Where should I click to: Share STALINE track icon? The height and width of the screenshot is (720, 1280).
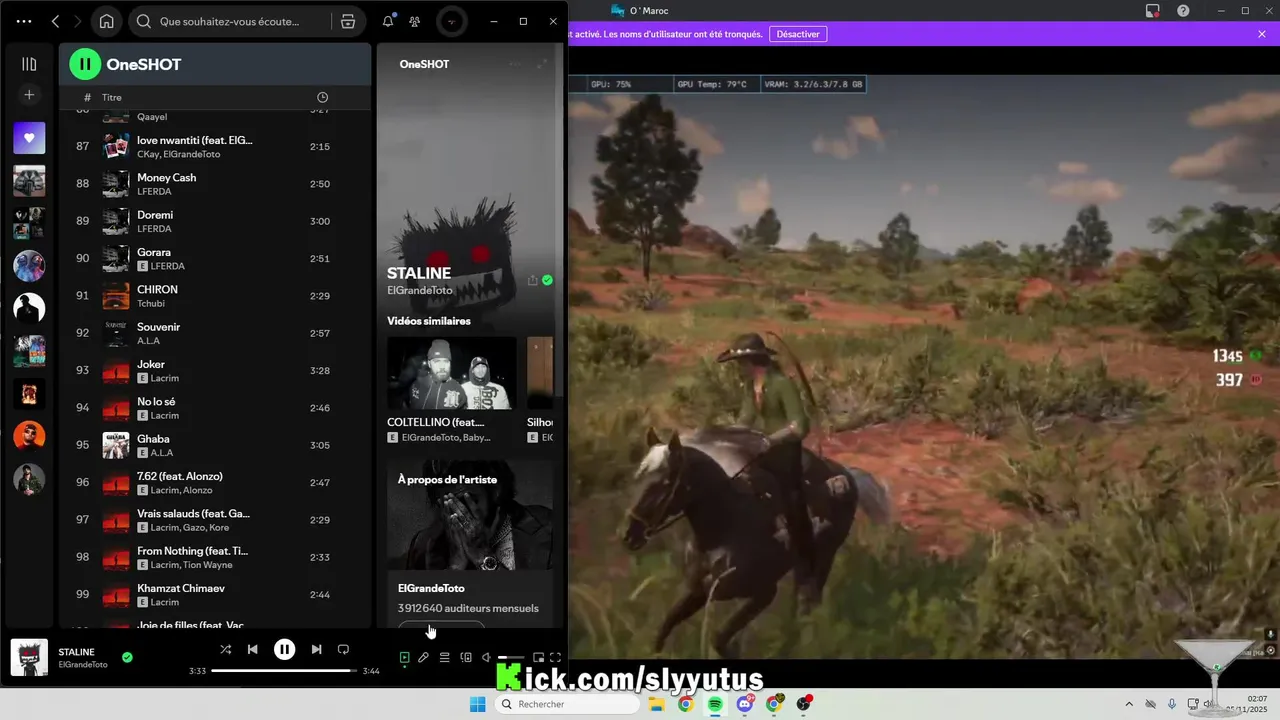pyautogui.click(x=532, y=281)
